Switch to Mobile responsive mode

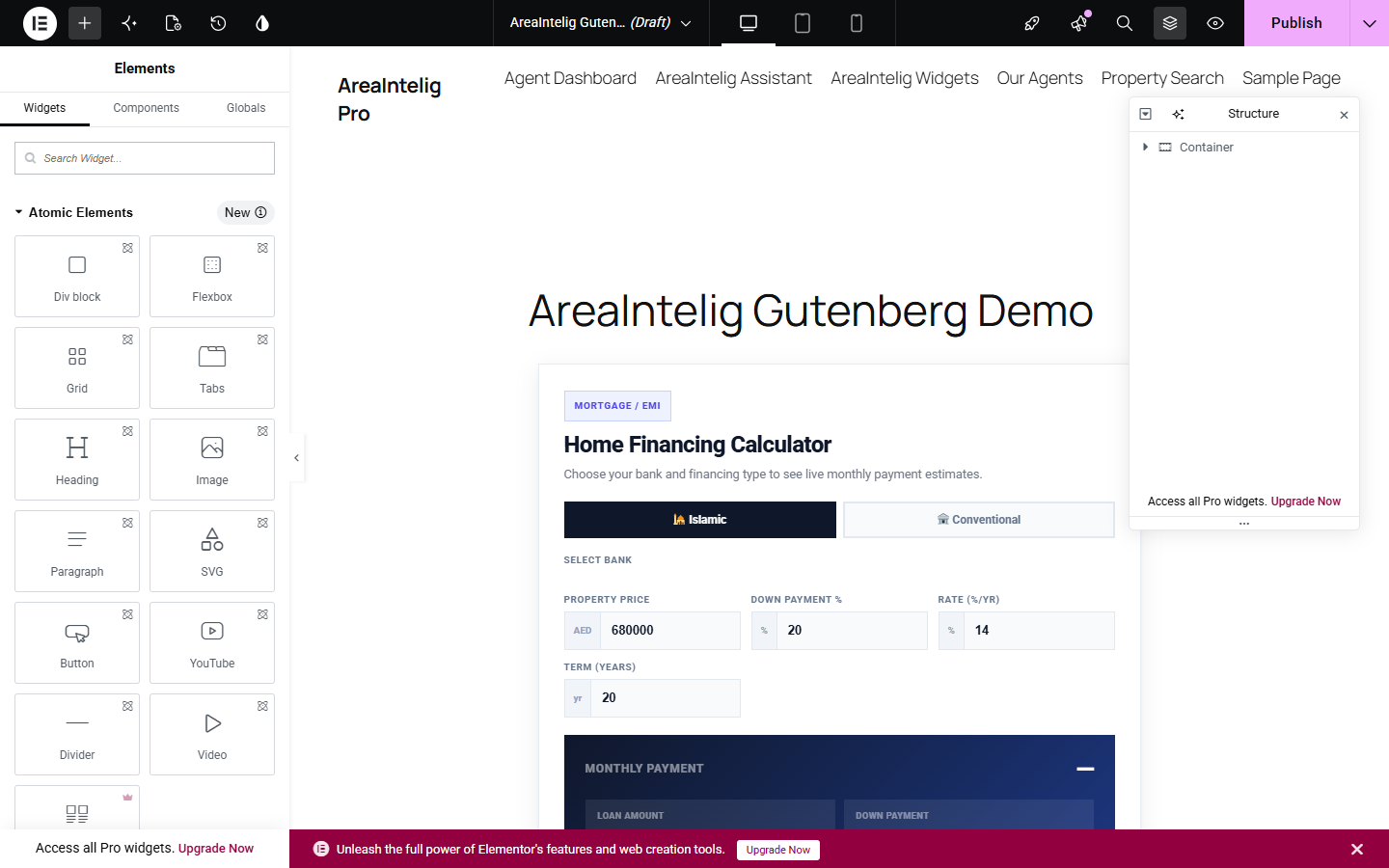click(x=857, y=23)
